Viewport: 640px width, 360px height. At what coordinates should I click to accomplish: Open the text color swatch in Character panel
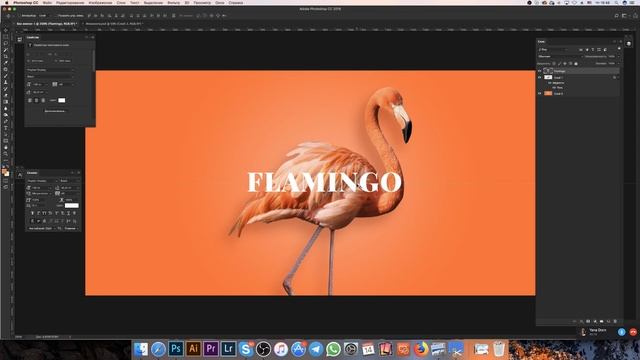(x=72, y=205)
